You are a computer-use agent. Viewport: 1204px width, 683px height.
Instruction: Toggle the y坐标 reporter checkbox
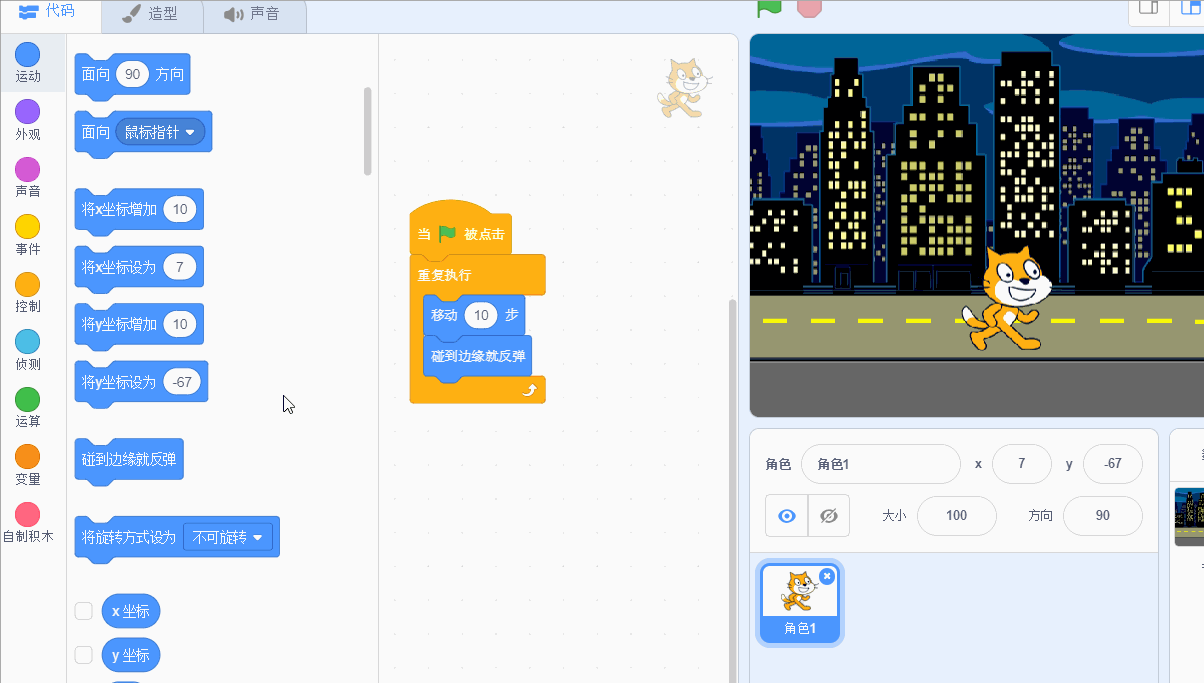click(x=84, y=655)
